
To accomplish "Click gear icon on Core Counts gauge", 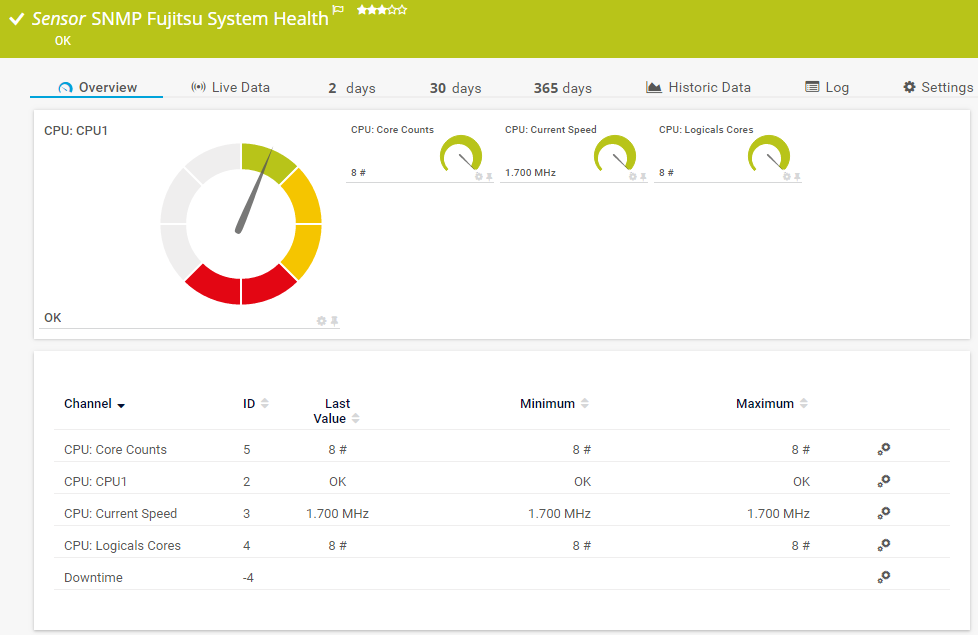I will (x=478, y=177).
